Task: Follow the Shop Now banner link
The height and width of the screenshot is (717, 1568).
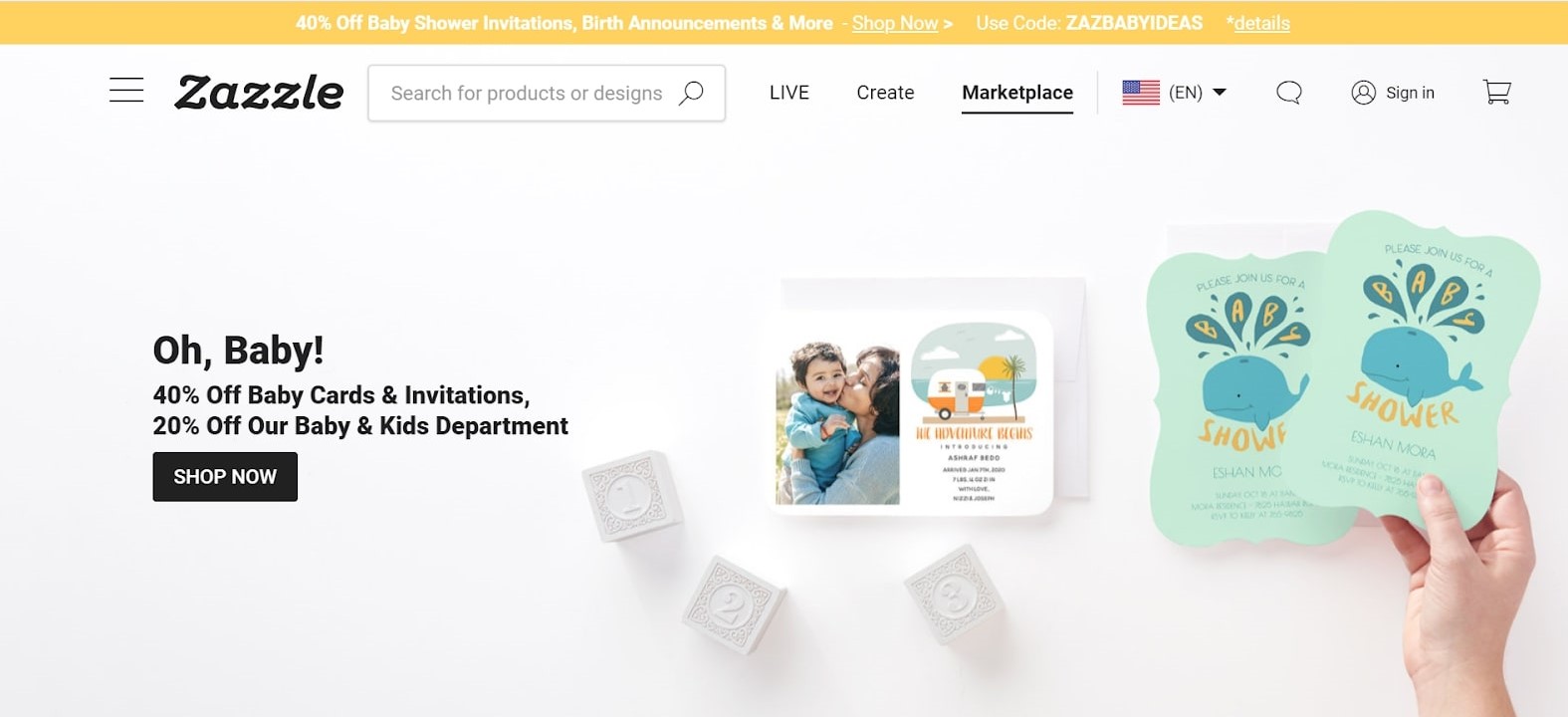Action: (x=895, y=23)
